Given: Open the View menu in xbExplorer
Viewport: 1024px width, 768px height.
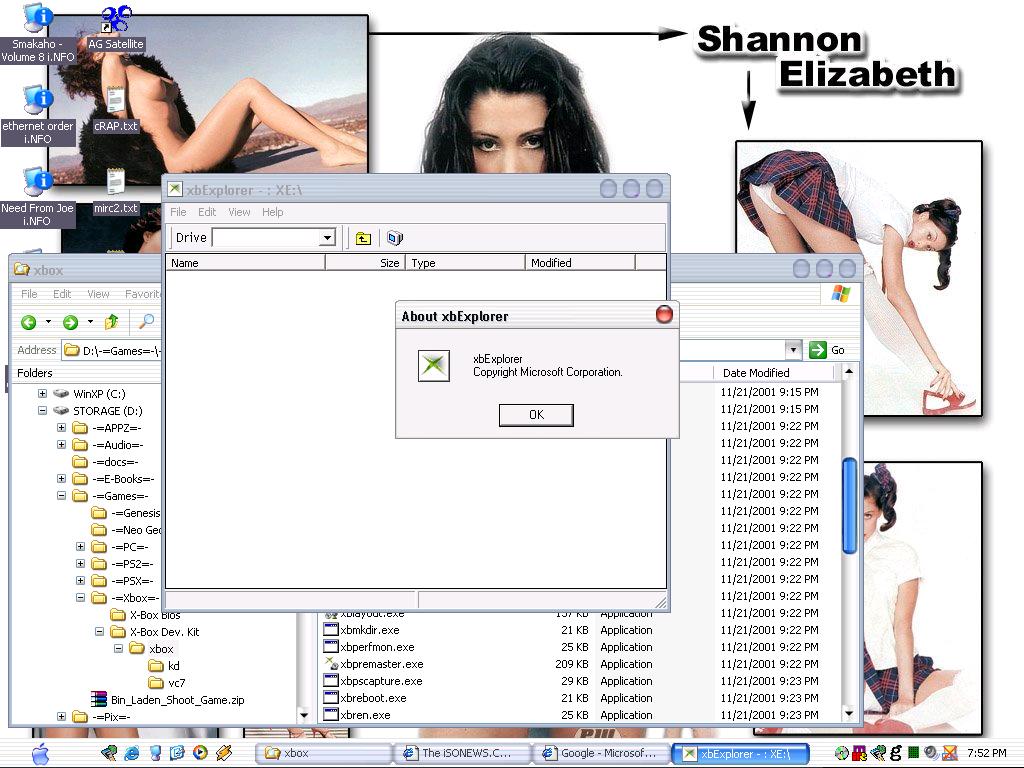Looking at the screenshot, I should (x=239, y=212).
